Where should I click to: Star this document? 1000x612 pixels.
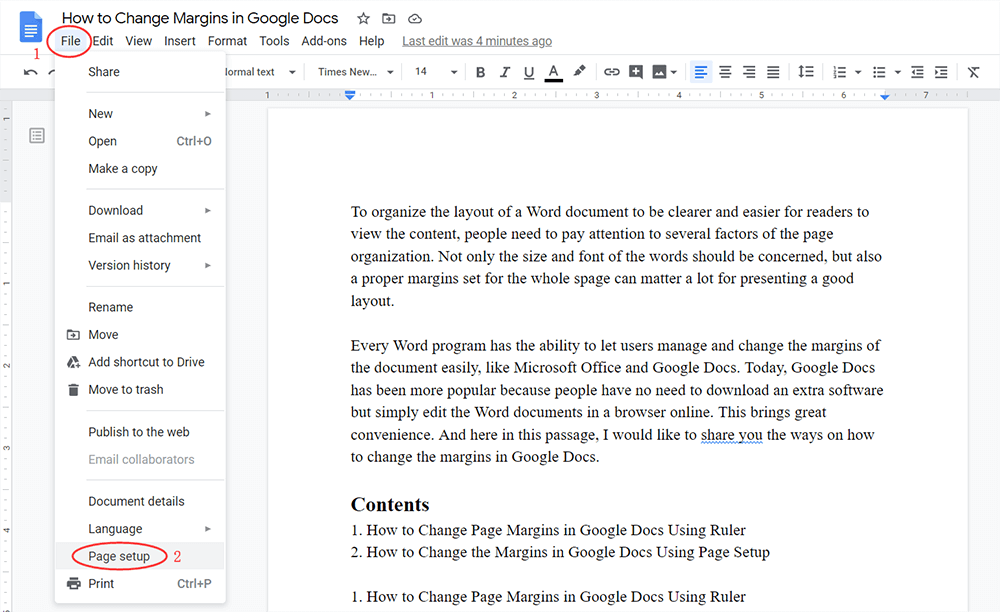coord(364,18)
